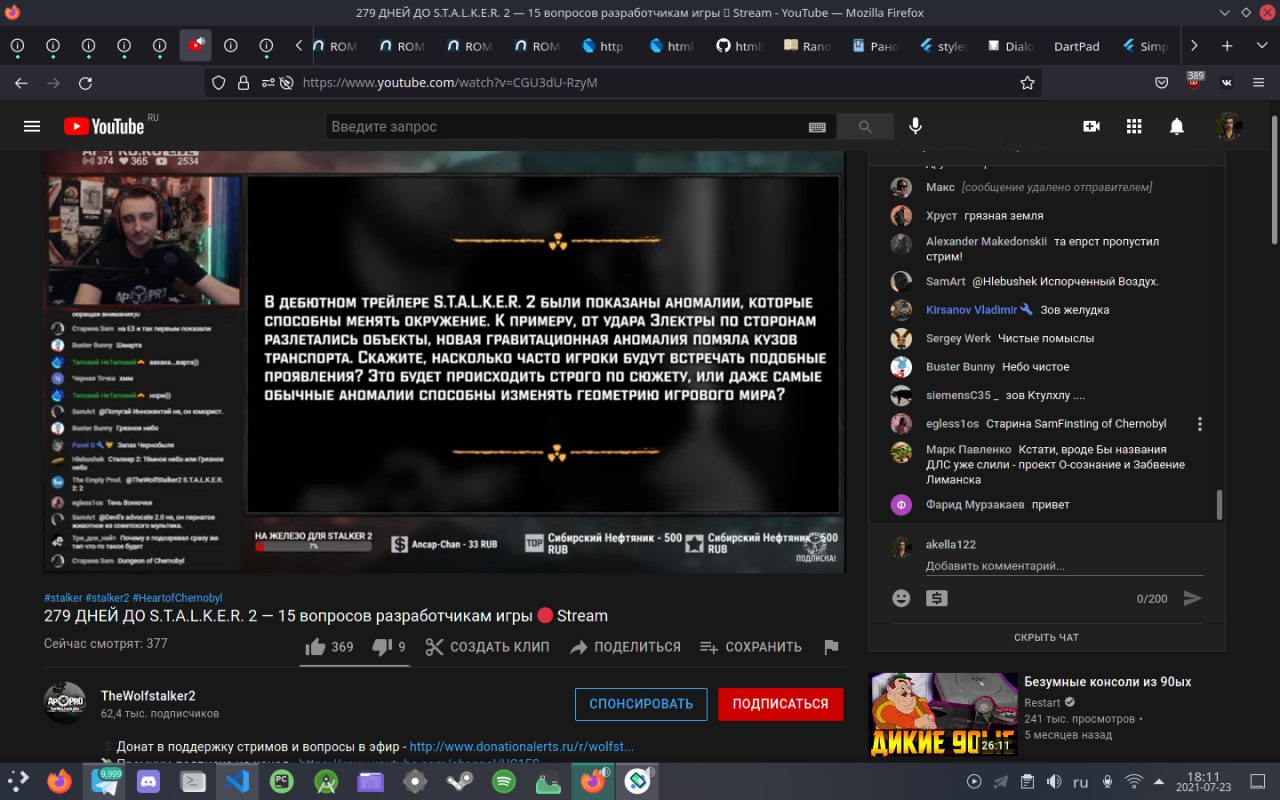This screenshot has width=1280, height=800.
Task: Go back to the previous page
Action: [21, 83]
